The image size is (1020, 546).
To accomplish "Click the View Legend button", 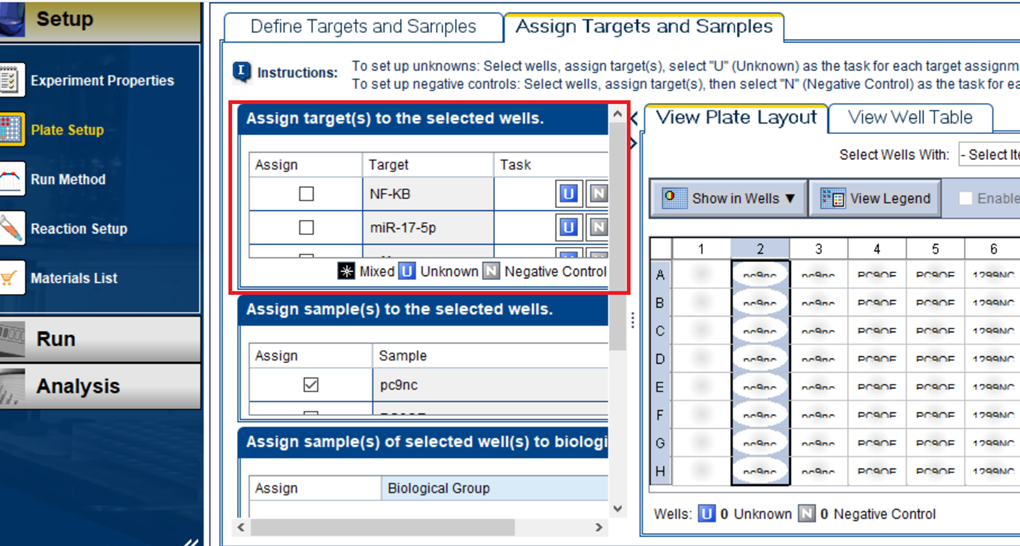I will coord(876,198).
